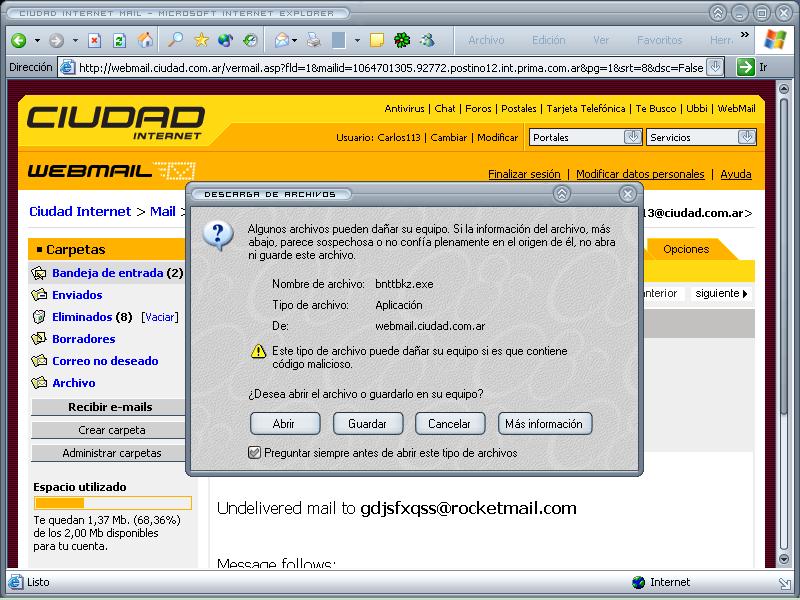
Task: Go to the Home page icon
Action: click(x=145, y=41)
